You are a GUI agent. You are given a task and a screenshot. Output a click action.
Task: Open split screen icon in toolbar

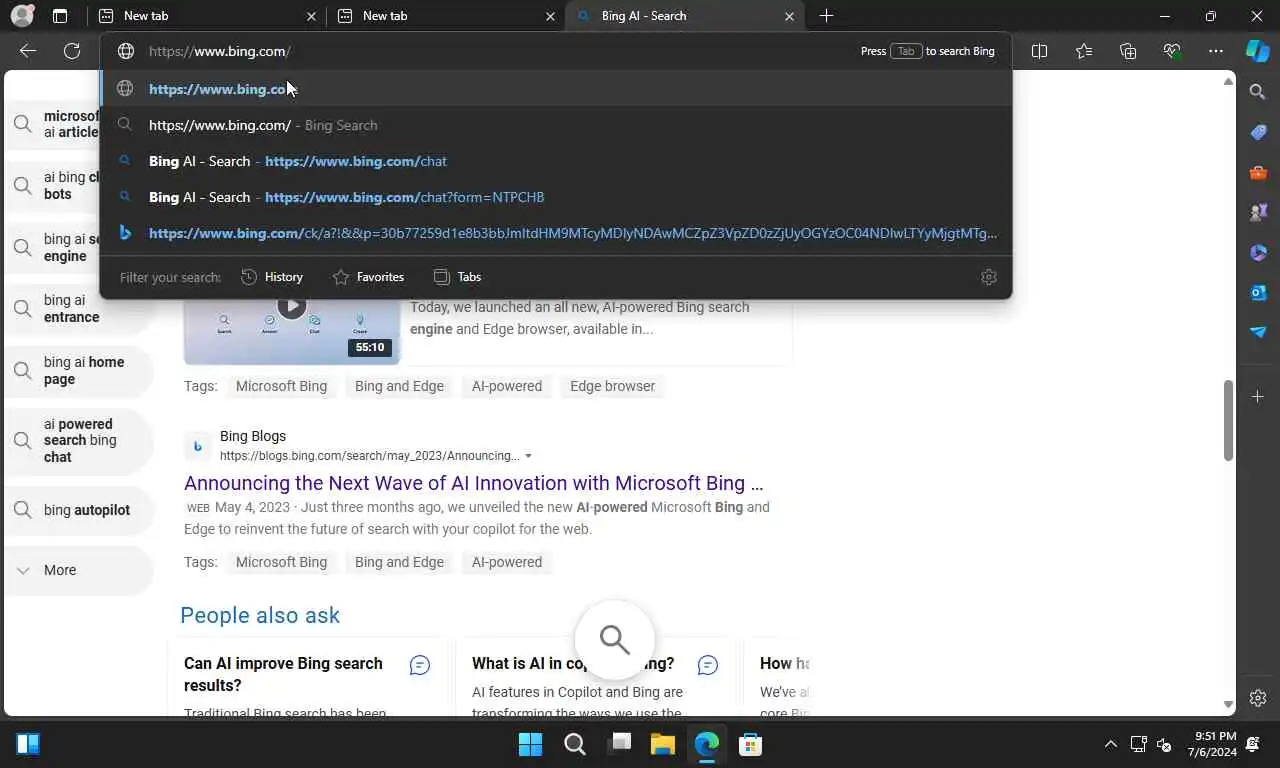(x=1039, y=51)
